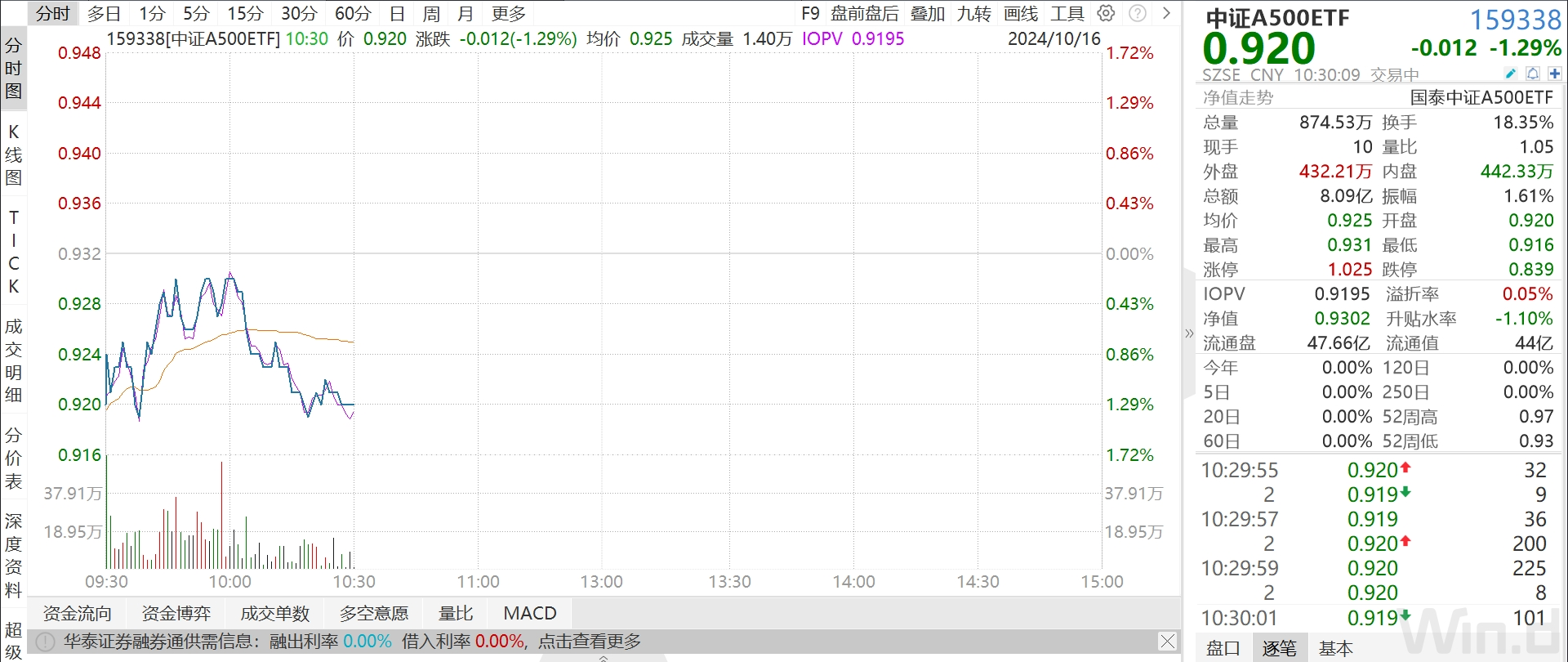The width and height of the screenshot is (1568, 662).
Task: Select 资金流向 indicator tab
Action: (x=78, y=613)
